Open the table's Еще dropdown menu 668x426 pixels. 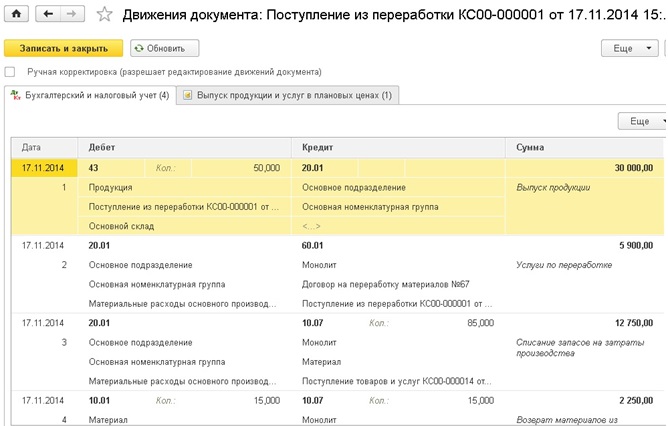[642, 121]
